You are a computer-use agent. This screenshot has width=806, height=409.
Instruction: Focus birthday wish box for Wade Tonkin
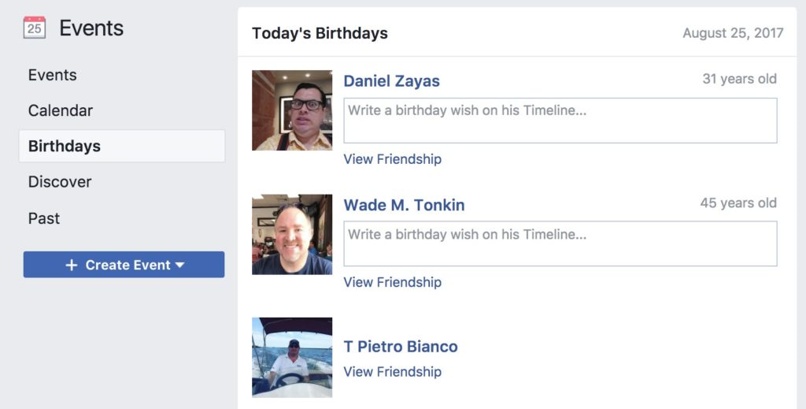(560, 244)
